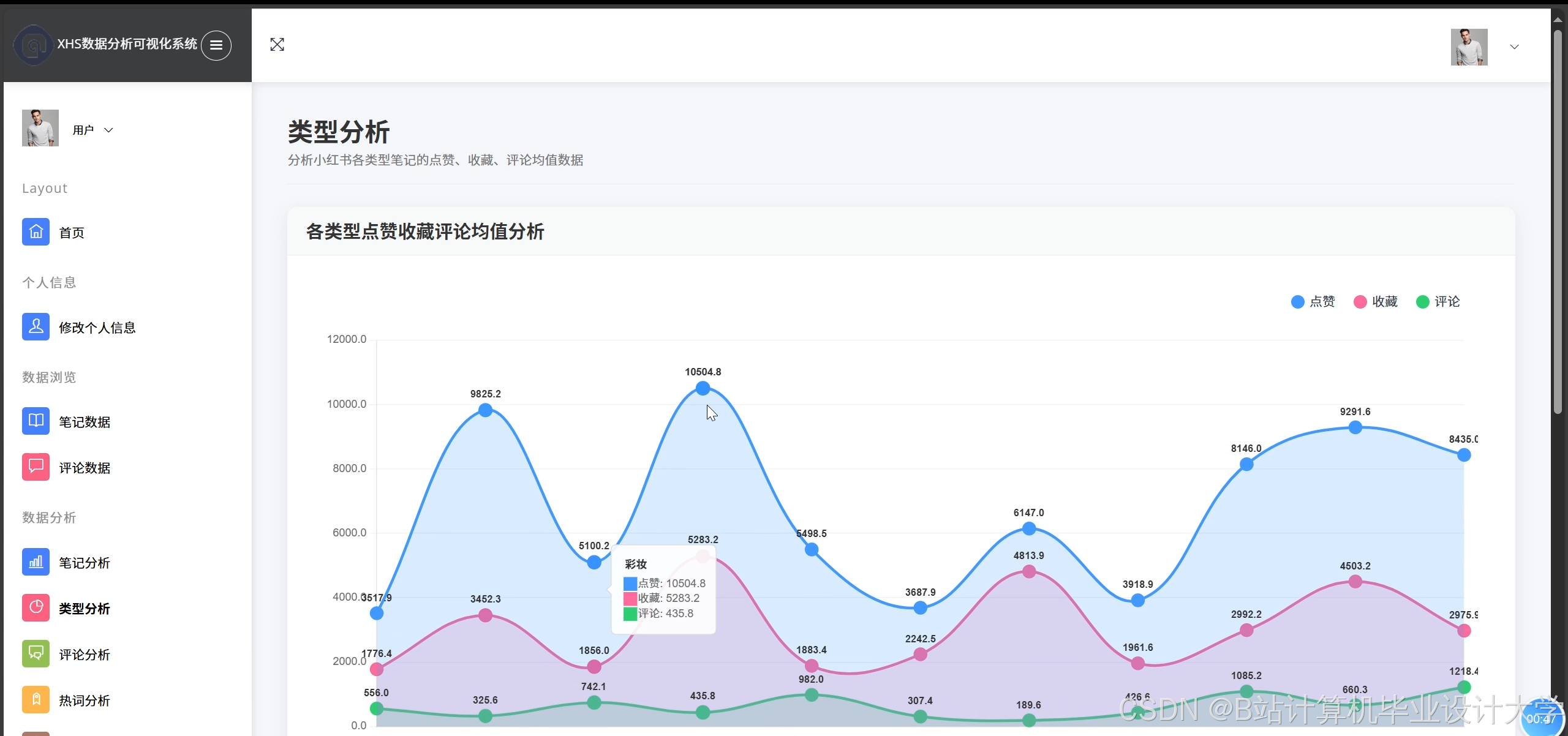The image size is (1568, 736).
Task: Select the 笔记分析 bar chart icon
Action: click(x=36, y=561)
